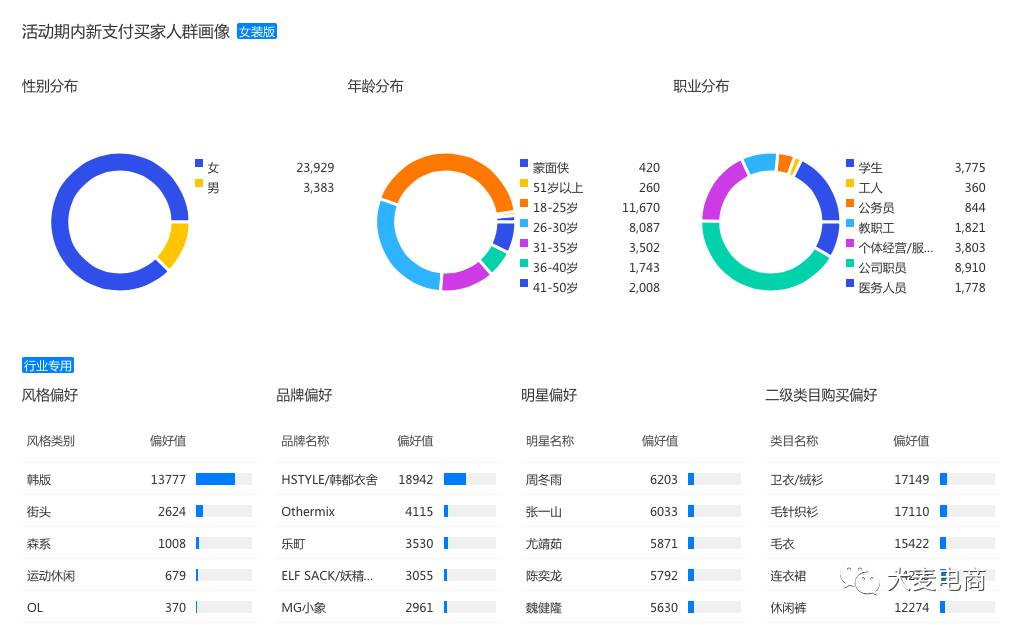This screenshot has width=1020, height=625.
Task: Toggle the 公务员 legend swatch
Action: point(850,204)
